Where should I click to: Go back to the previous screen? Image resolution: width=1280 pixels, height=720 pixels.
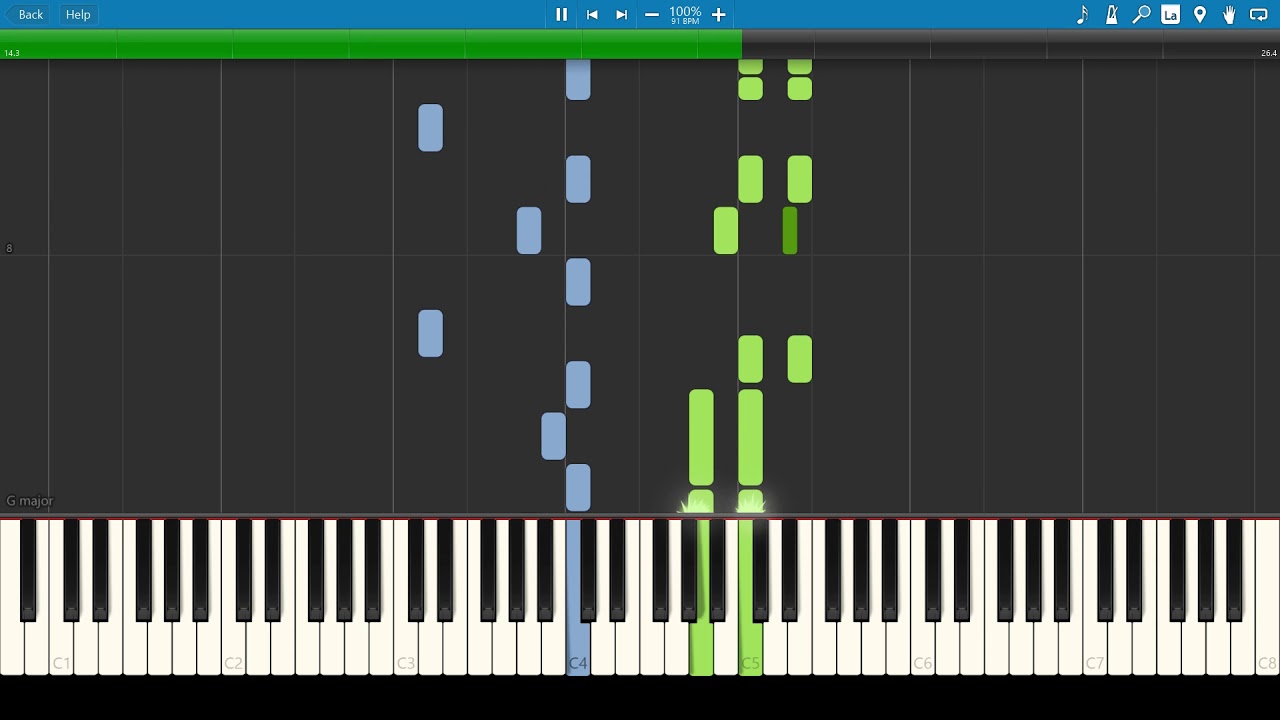25,14
